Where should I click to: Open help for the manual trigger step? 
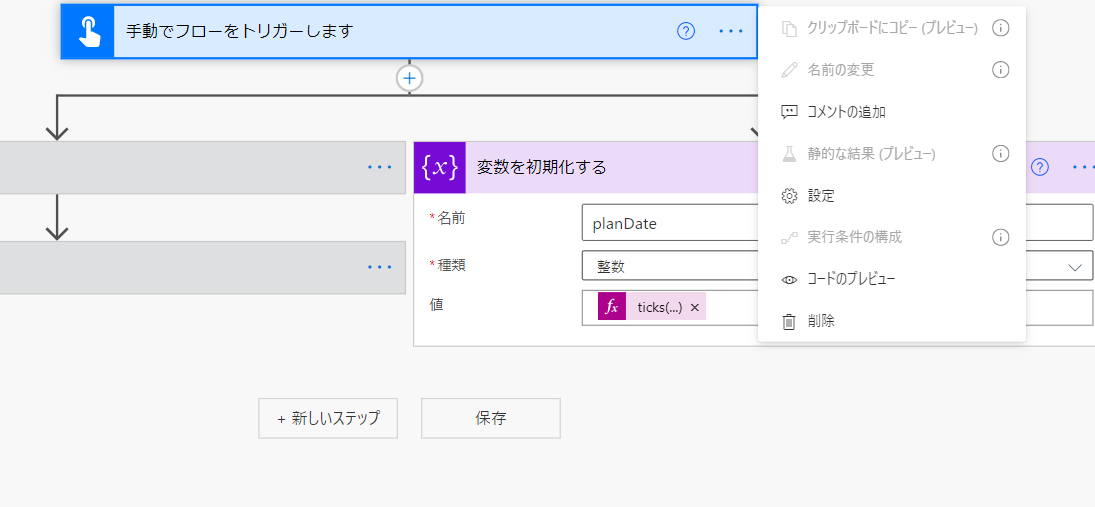point(686,31)
